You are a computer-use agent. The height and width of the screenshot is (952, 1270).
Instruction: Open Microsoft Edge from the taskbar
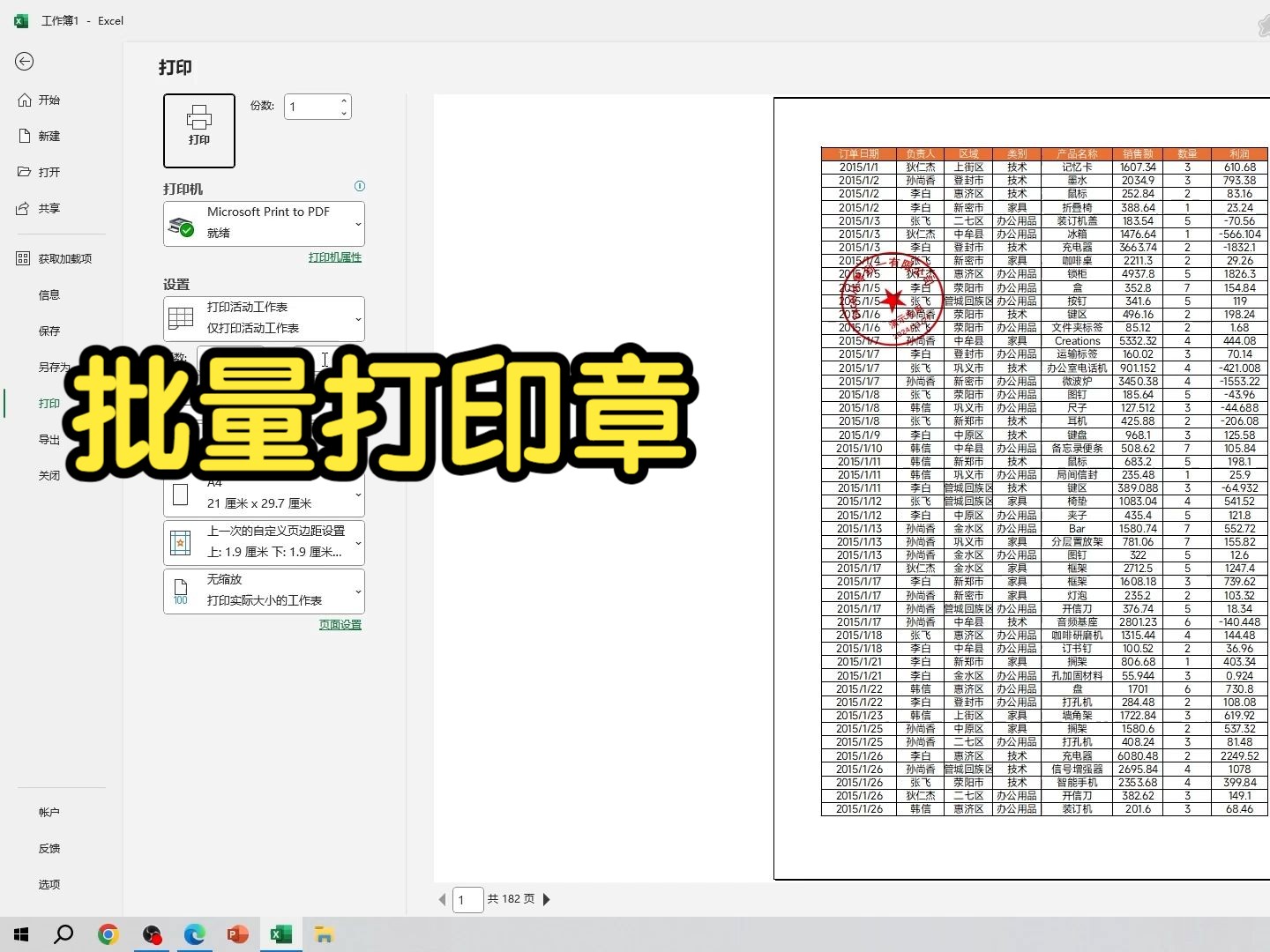[x=194, y=934]
